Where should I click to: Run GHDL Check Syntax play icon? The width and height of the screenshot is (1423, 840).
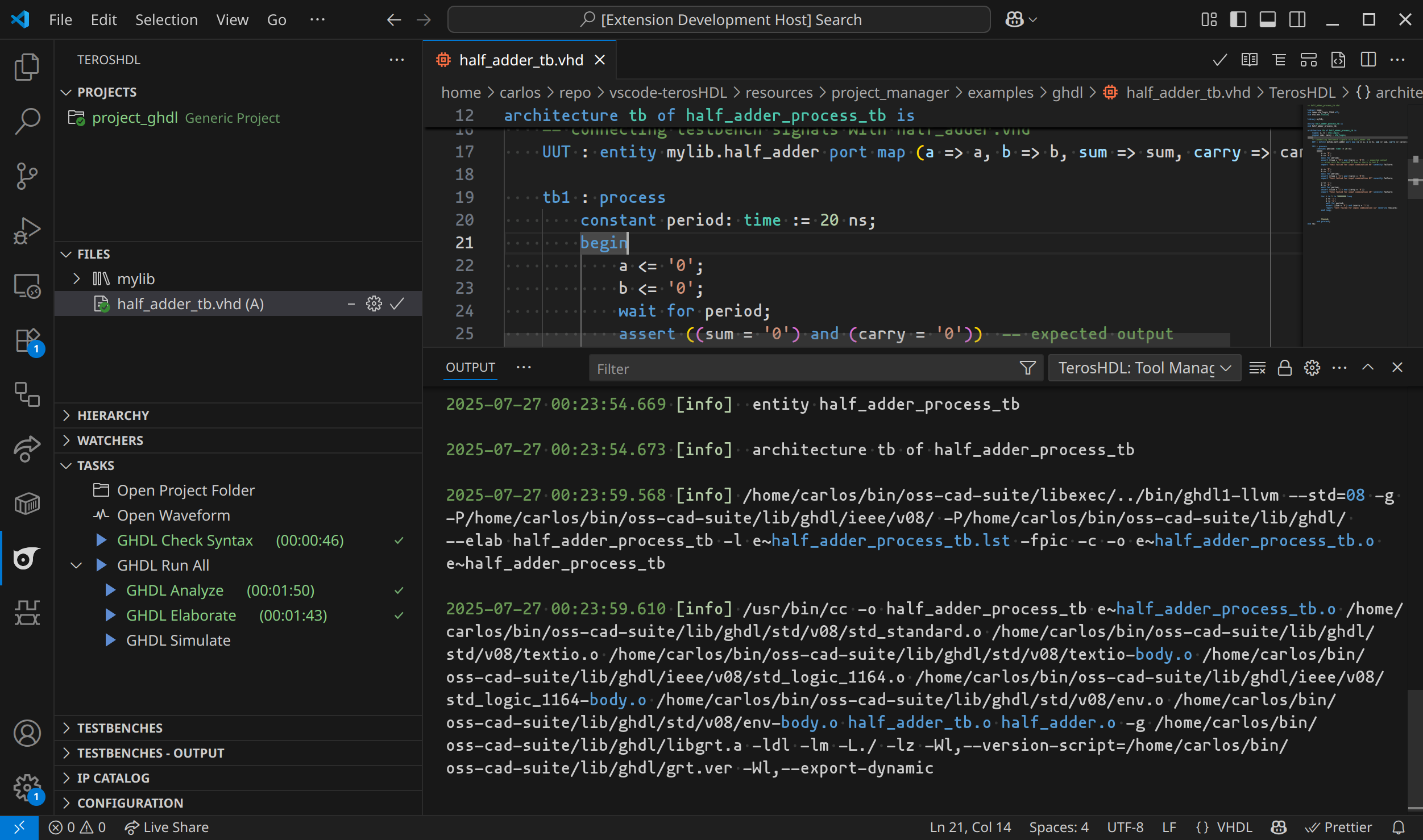click(101, 540)
